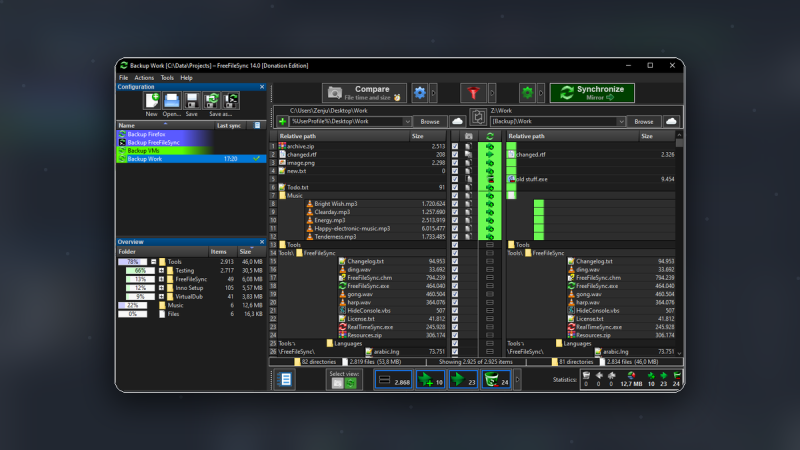This screenshot has height=450, width=800.
Task: Open right folder path dropdown
Action: 621,121
